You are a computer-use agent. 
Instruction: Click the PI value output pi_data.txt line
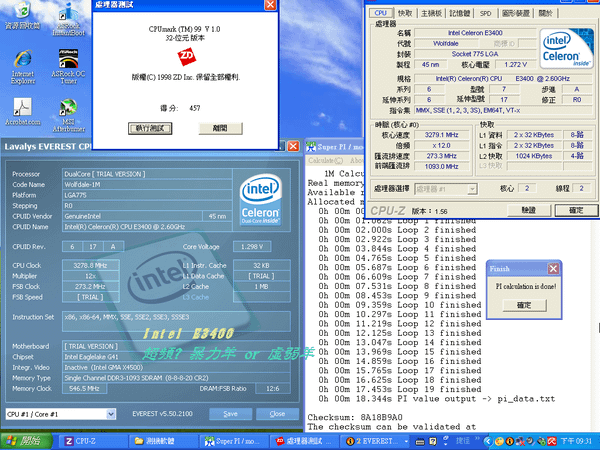click(x=437, y=399)
